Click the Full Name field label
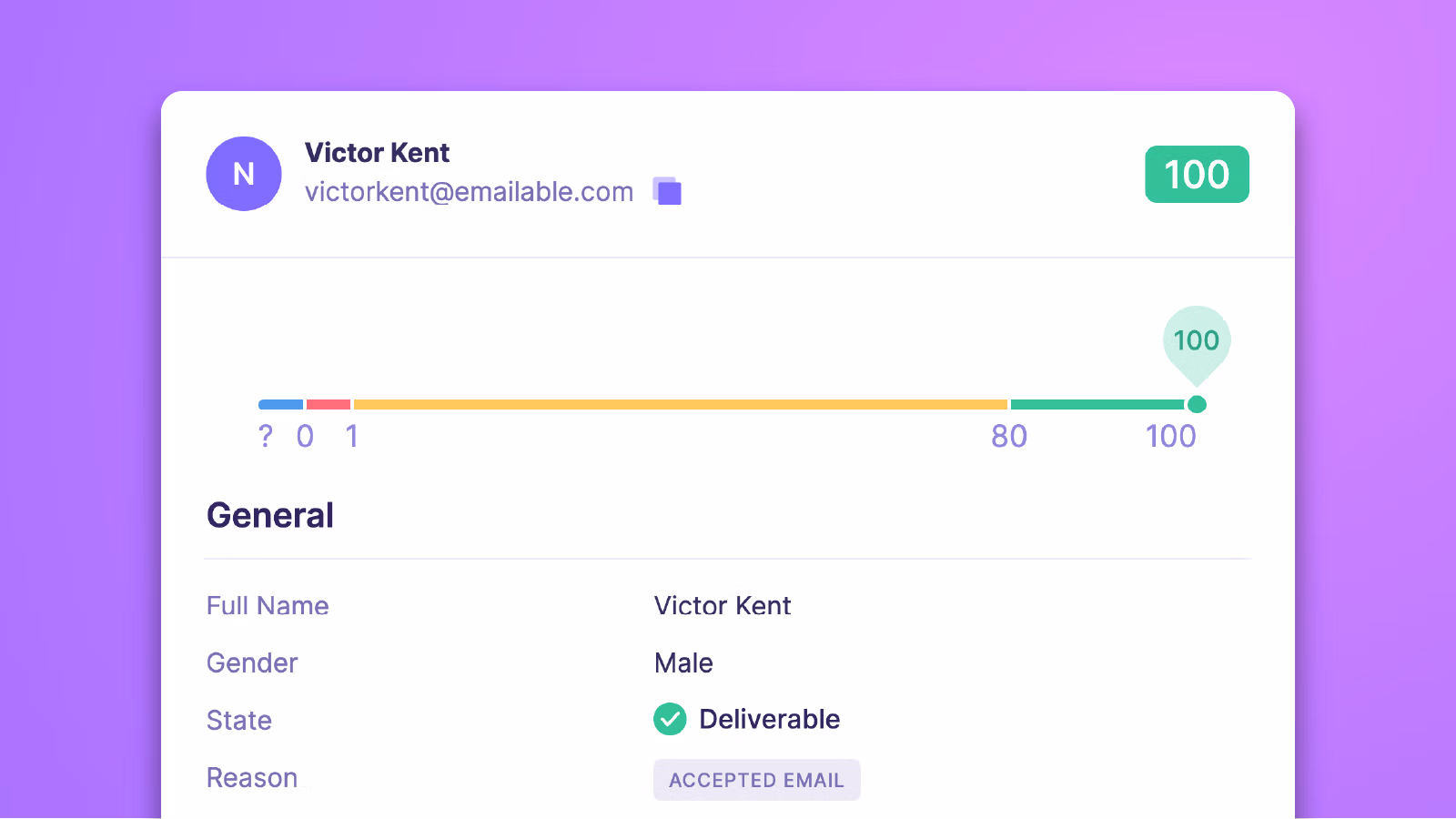 (268, 606)
